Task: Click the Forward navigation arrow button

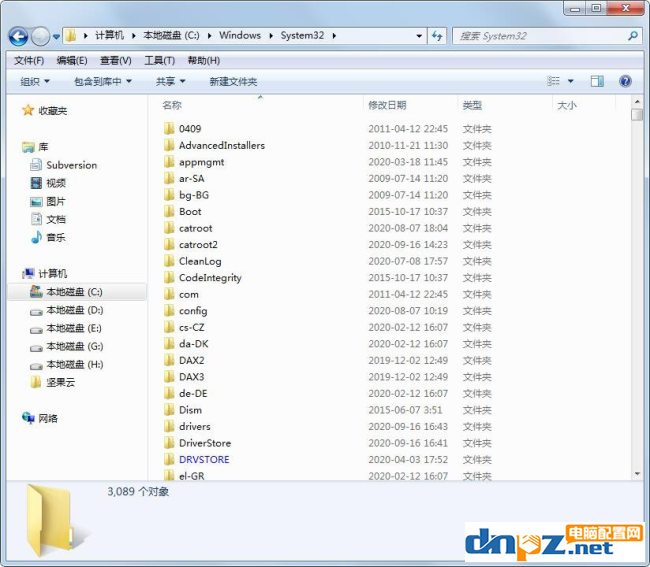Action: [x=40, y=36]
